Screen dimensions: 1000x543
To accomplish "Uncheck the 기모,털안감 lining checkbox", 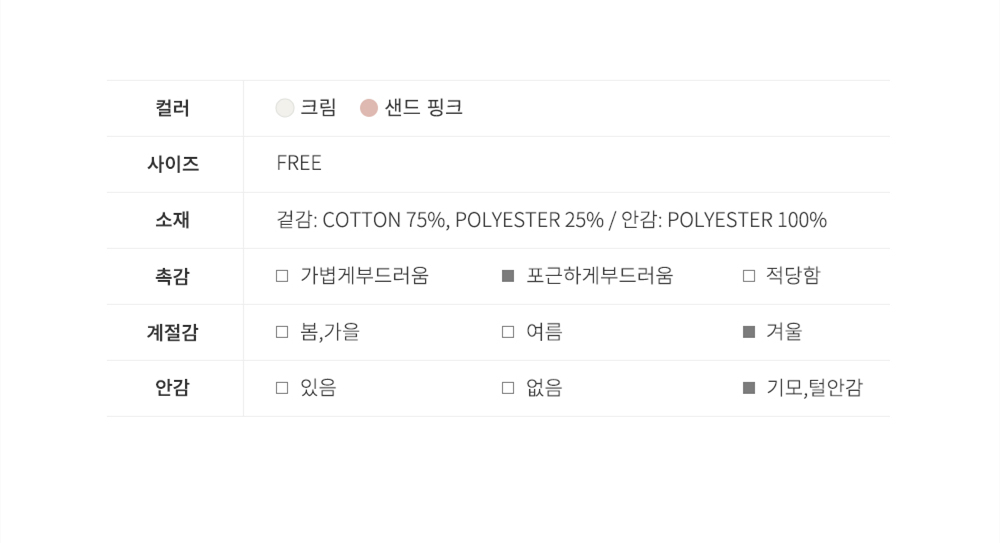I will 749,388.
